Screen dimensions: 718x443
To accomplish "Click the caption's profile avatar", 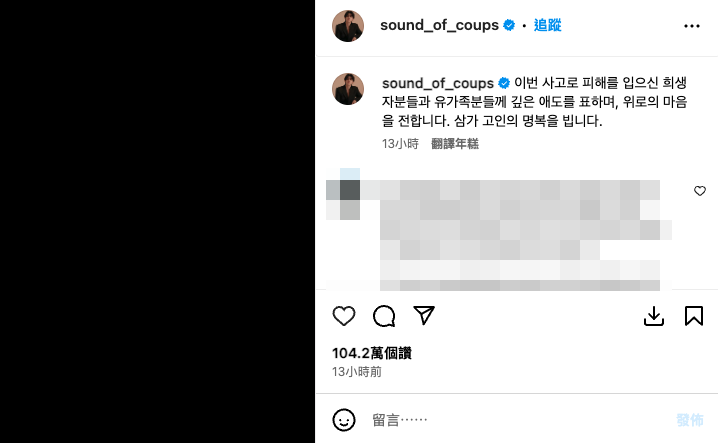I will 348,89.
